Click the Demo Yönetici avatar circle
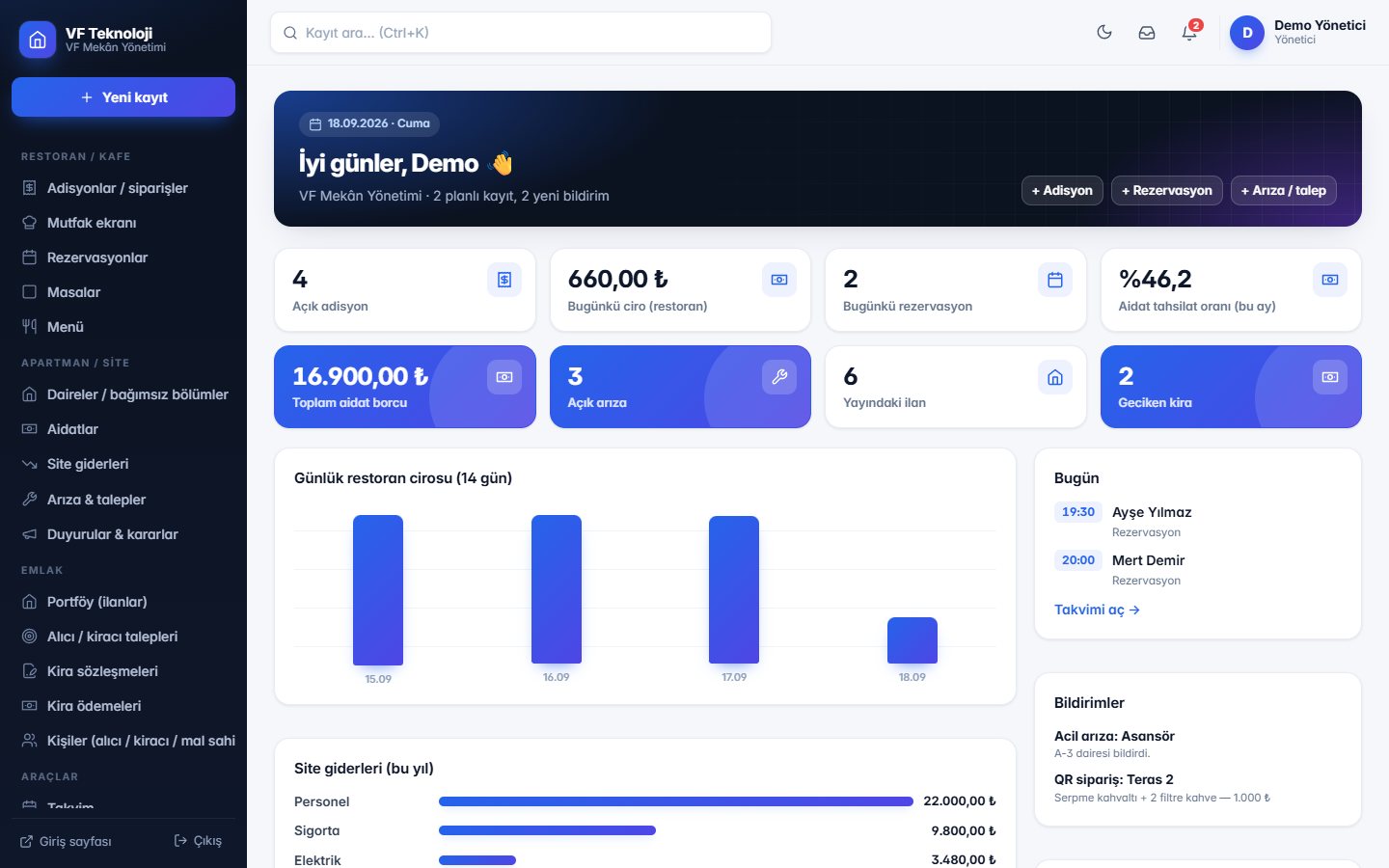The image size is (1389, 868). (x=1247, y=33)
